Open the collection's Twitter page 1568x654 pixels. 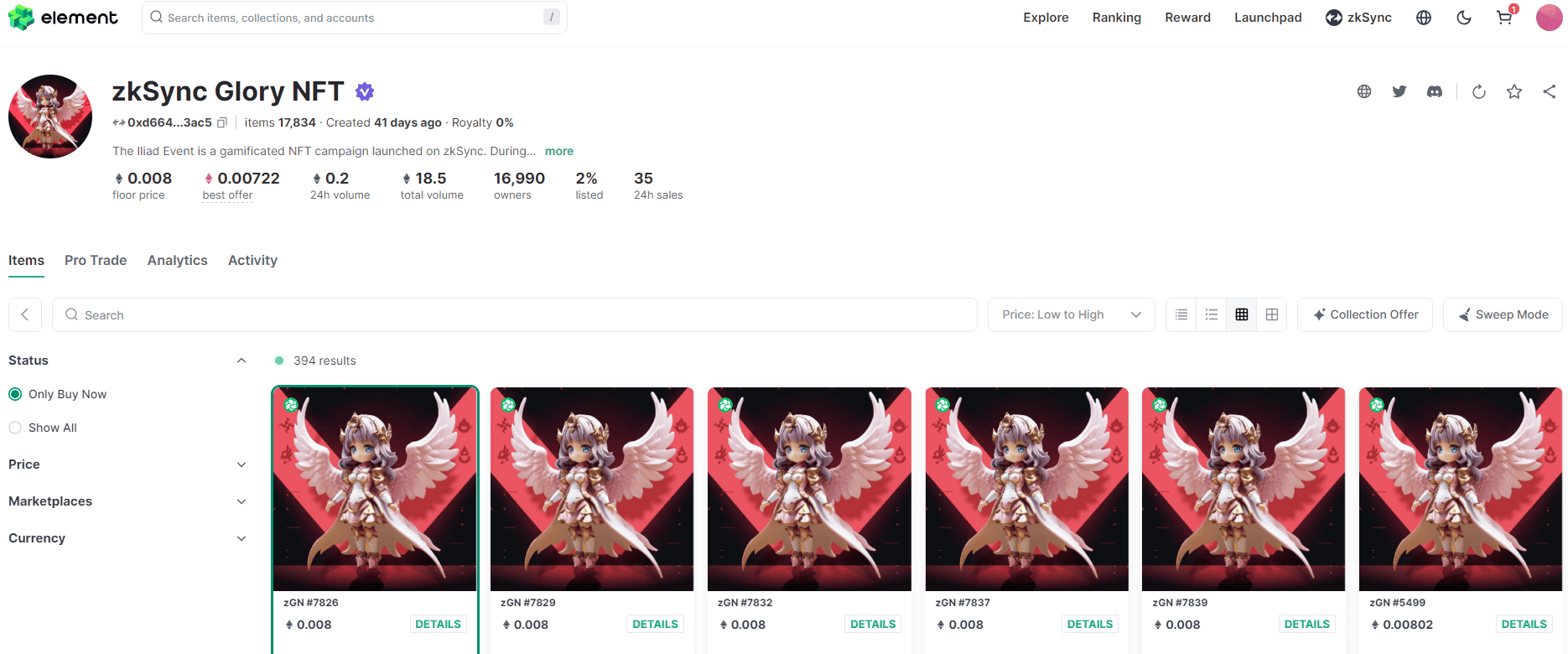pyautogui.click(x=1399, y=91)
